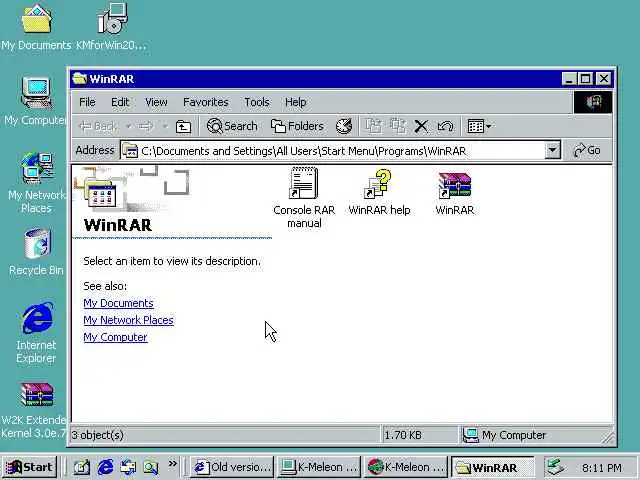Click the WinRAR title bar folder icon

tap(79, 78)
